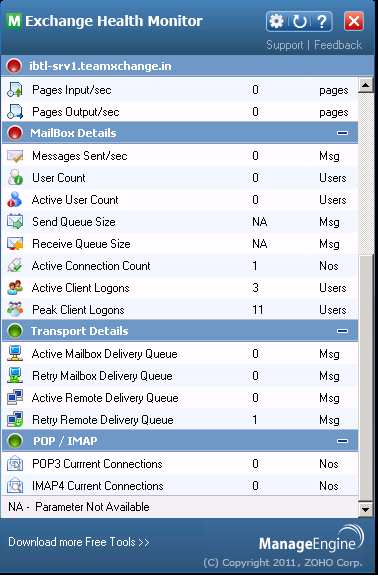The image size is (378, 576).
Task: Select the Active Connection Count label
Action: [91, 266]
